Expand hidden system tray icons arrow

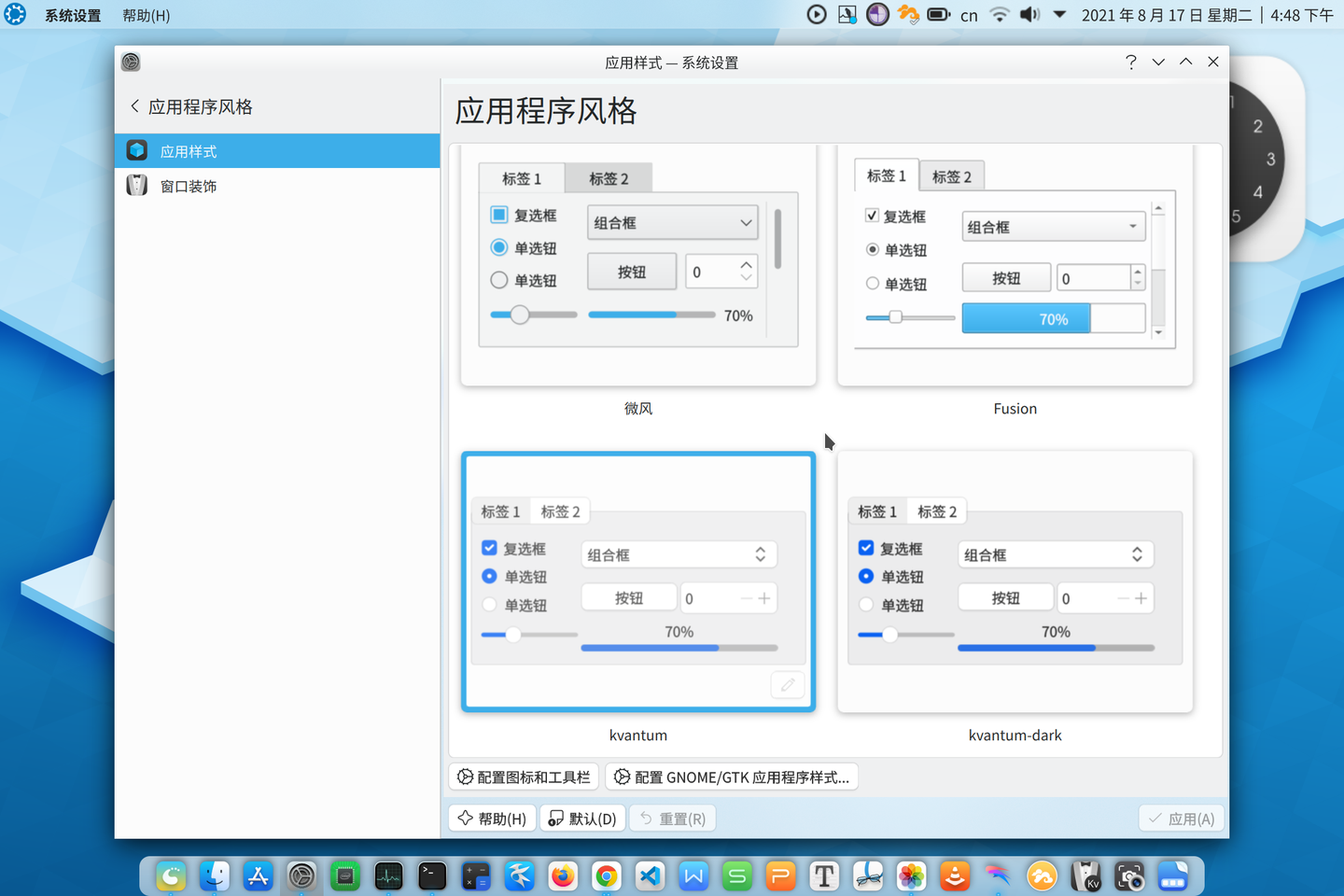(1059, 14)
